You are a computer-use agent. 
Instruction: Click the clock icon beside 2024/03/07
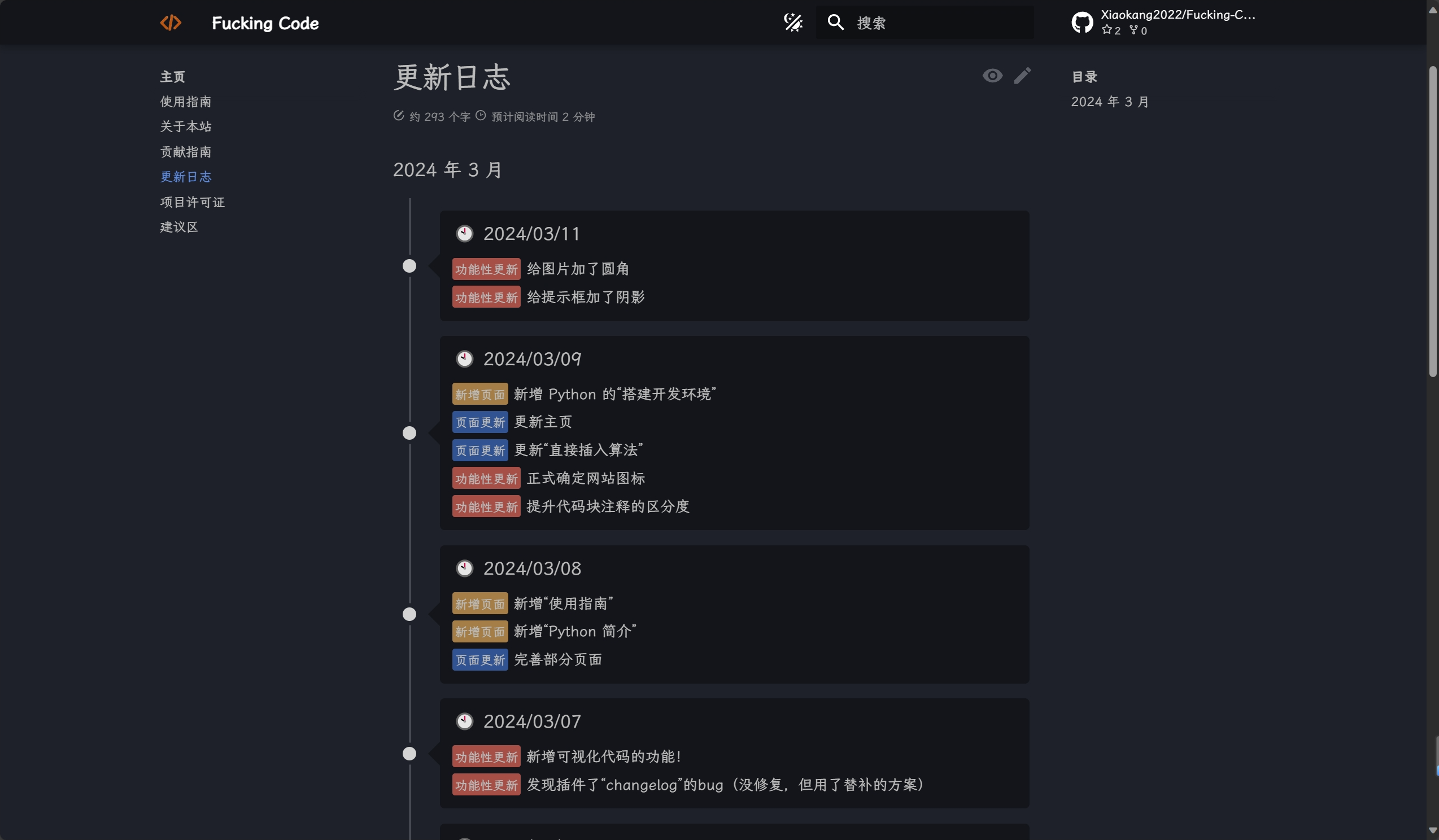pos(464,721)
